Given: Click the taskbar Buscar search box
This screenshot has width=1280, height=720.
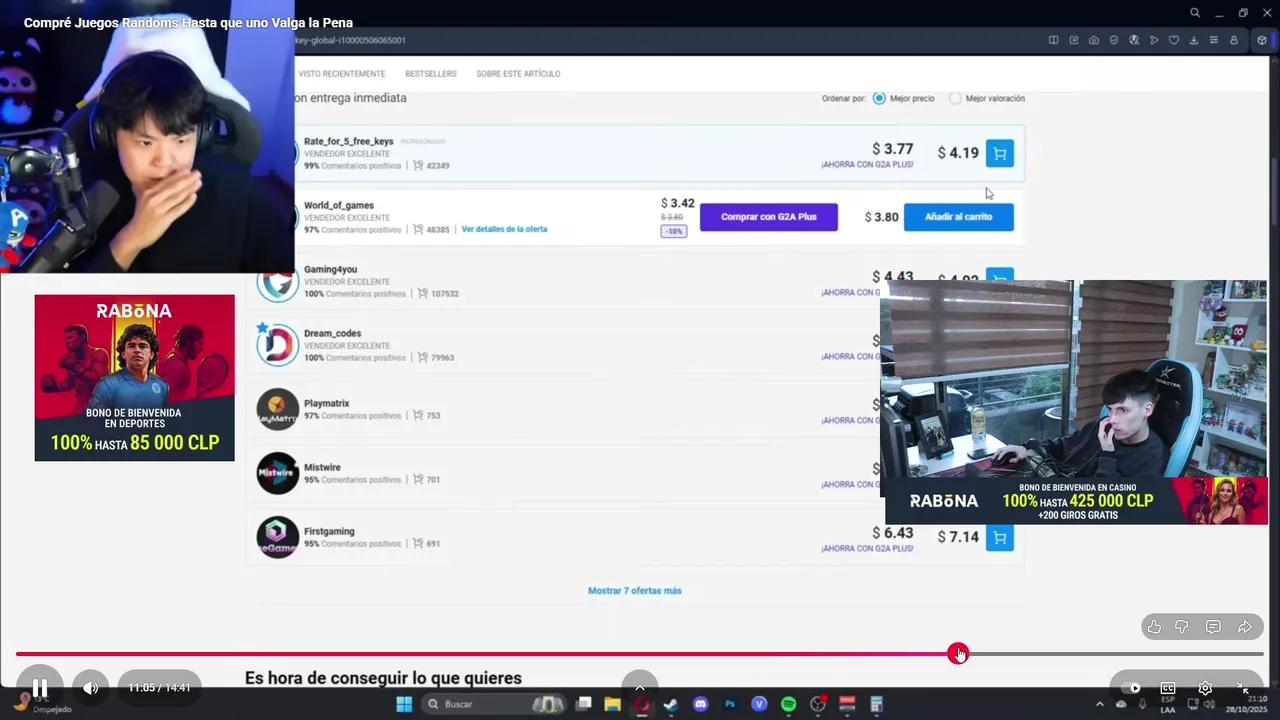Looking at the screenshot, I should coord(494,704).
